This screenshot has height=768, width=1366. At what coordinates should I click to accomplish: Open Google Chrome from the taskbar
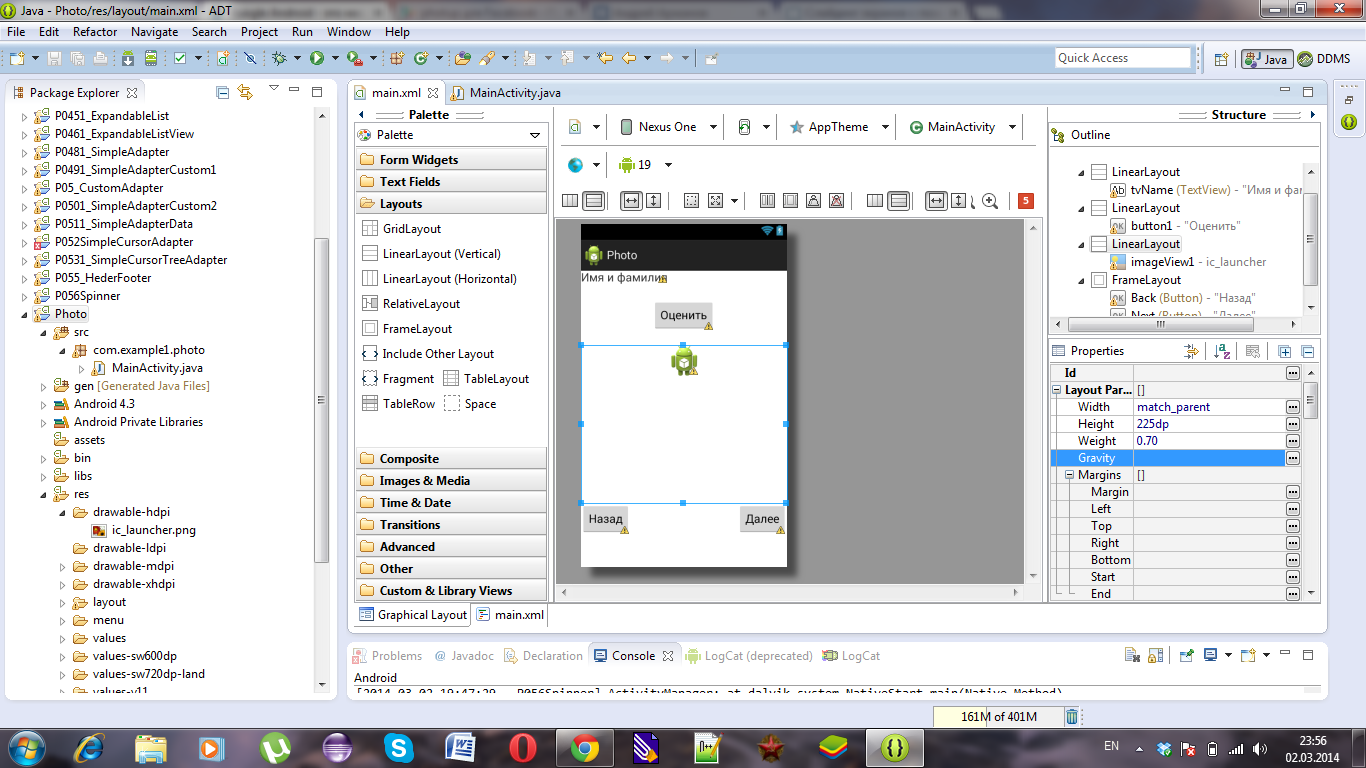click(584, 747)
